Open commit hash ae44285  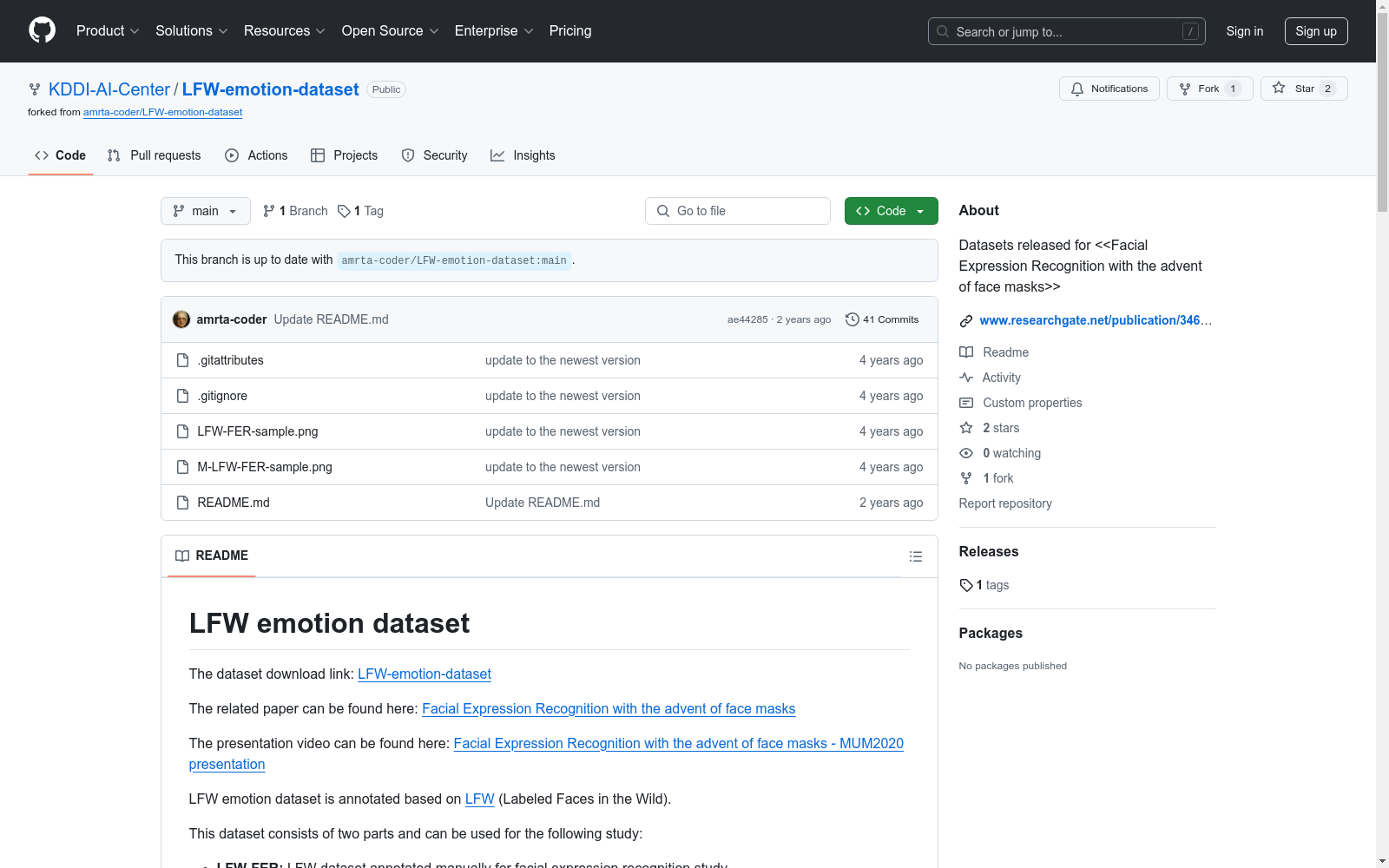[747, 319]
